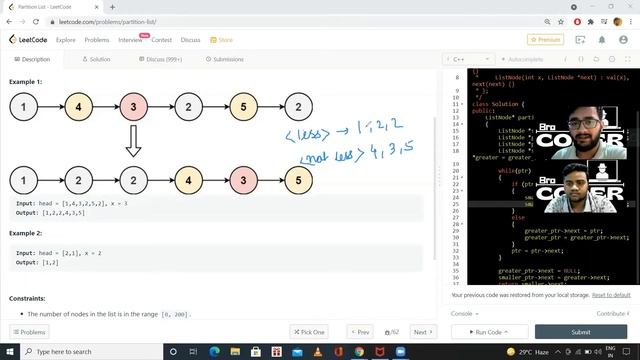Click the red extension icon in browser toolbar
Screen dimensions: 640x360
coord(577,22)
